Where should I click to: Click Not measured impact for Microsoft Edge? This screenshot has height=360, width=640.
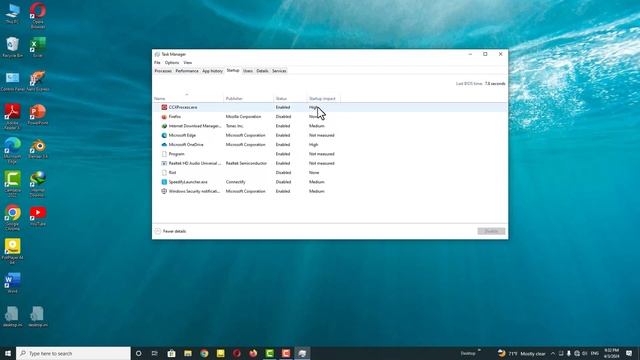point(322,135)
